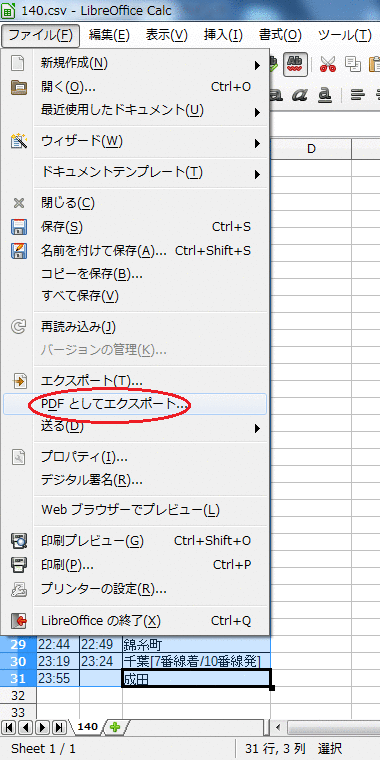Open the 編集(E) menu

(x=110, y=35)
